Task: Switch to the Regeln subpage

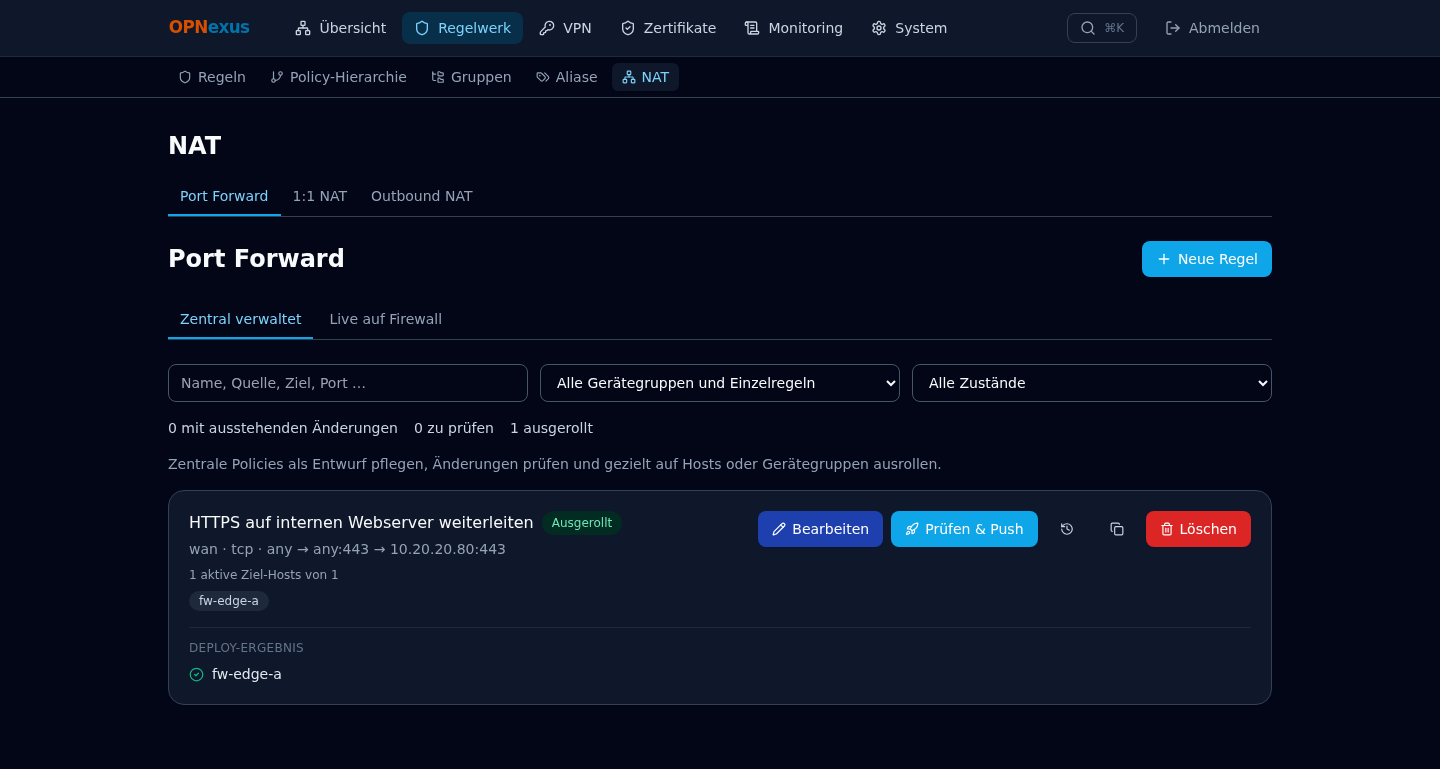Action: pyautogui.click(x=212, y=77)
